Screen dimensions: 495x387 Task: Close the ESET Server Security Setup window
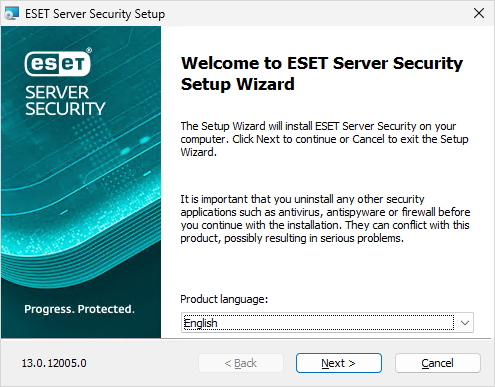point(479,13)
